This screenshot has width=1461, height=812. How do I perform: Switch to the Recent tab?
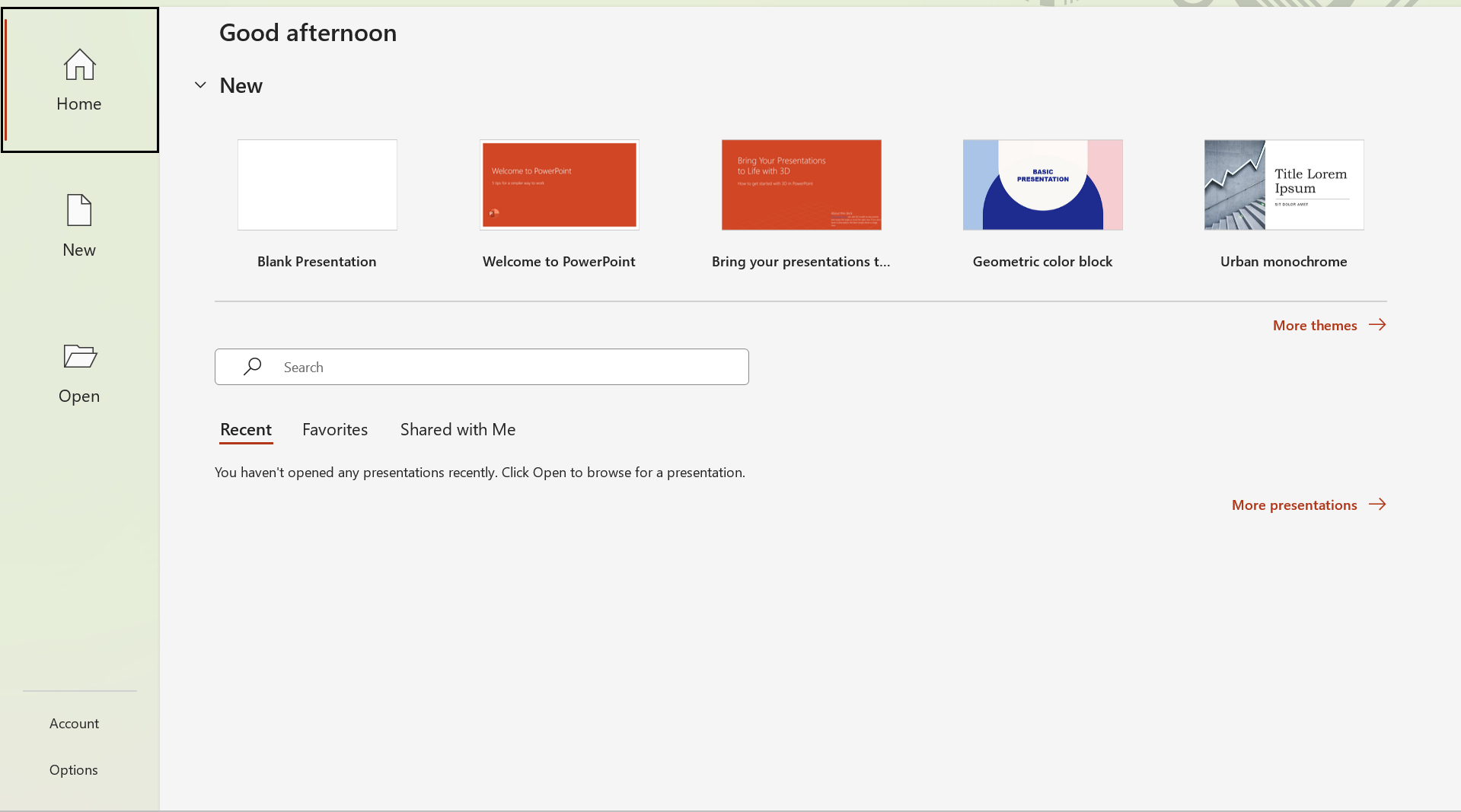pos(246,430)
